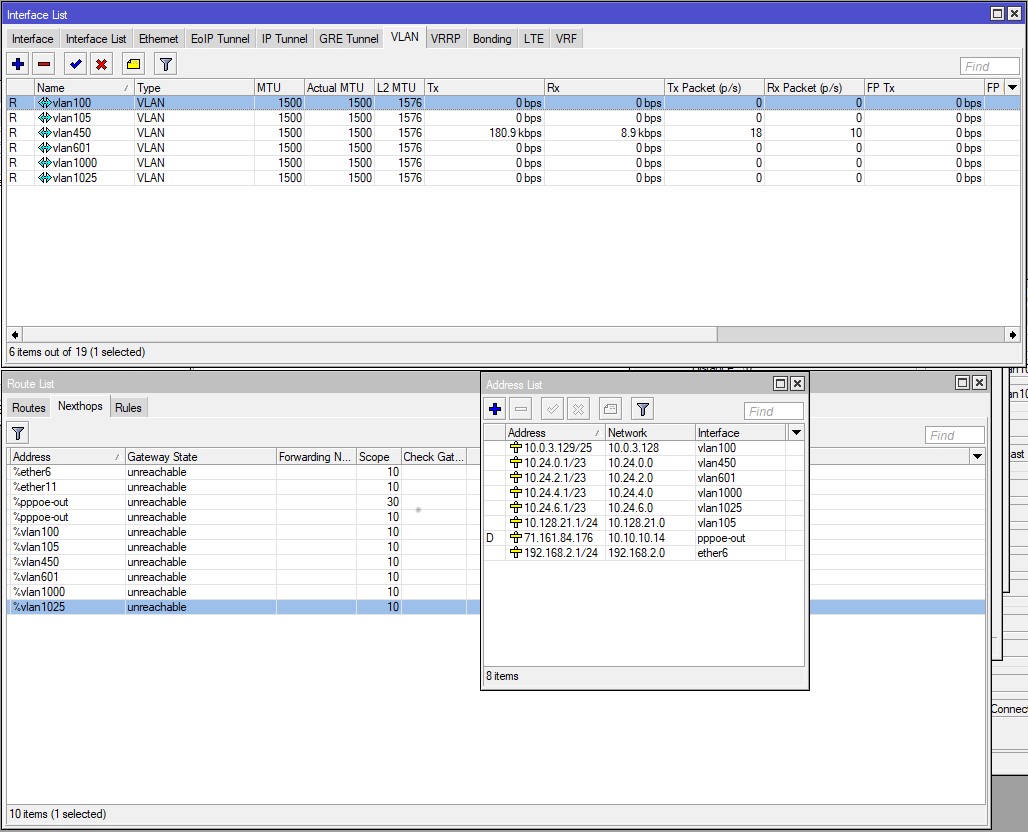Viewport: 1028px width, 832px height.
Task: Click the red X Disable button in Interface List
Action: click(102, 64)
